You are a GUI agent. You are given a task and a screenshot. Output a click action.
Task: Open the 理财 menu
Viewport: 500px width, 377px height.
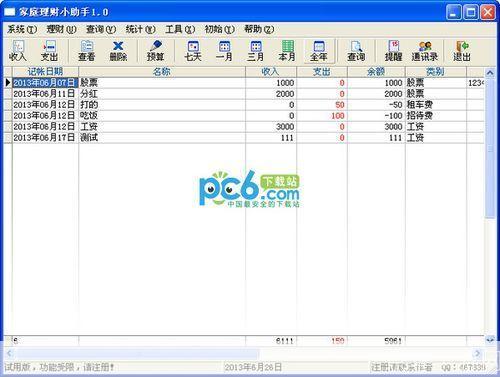tap(61, 29)
